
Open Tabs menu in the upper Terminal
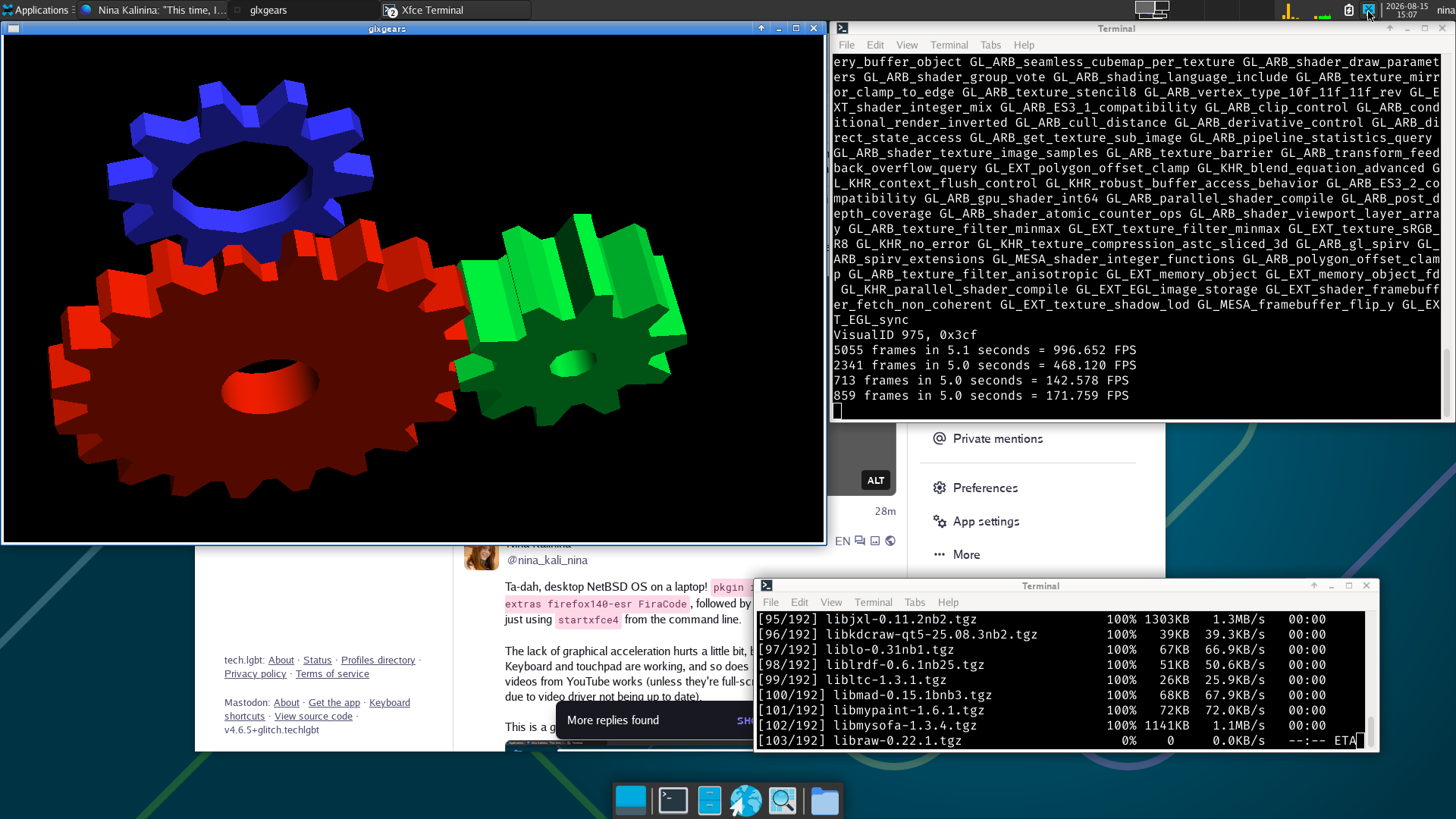click(990, 45)
